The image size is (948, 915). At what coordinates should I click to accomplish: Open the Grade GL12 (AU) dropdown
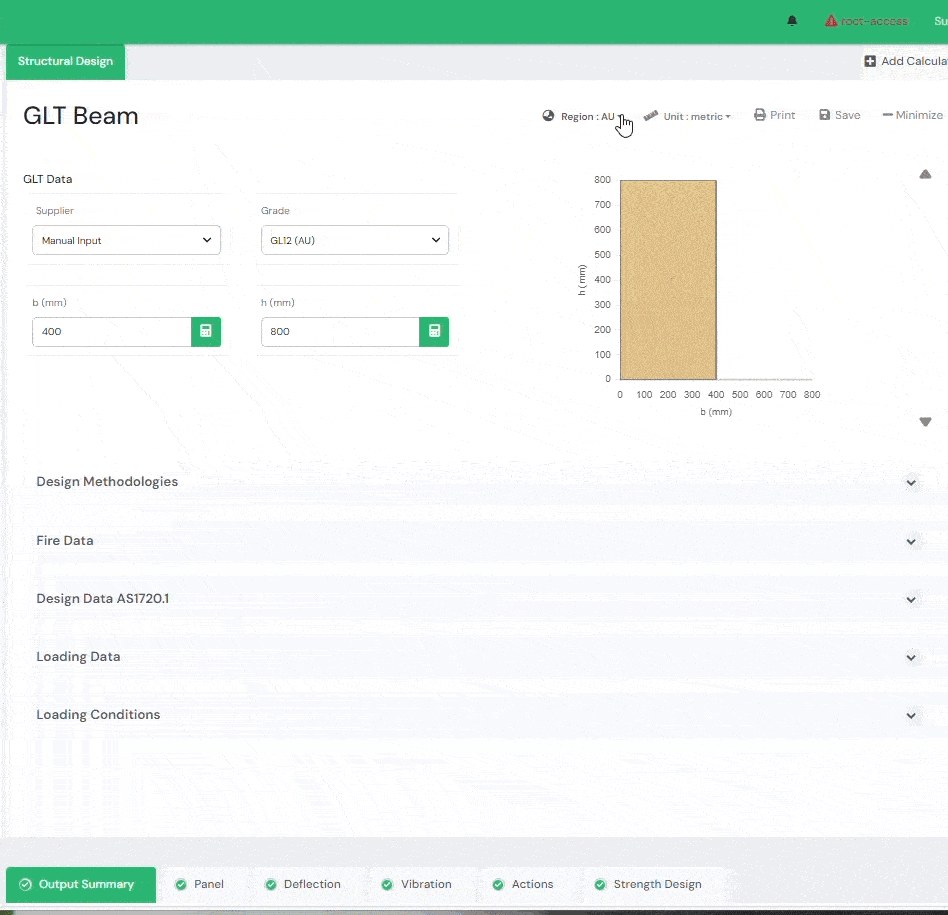354,240
